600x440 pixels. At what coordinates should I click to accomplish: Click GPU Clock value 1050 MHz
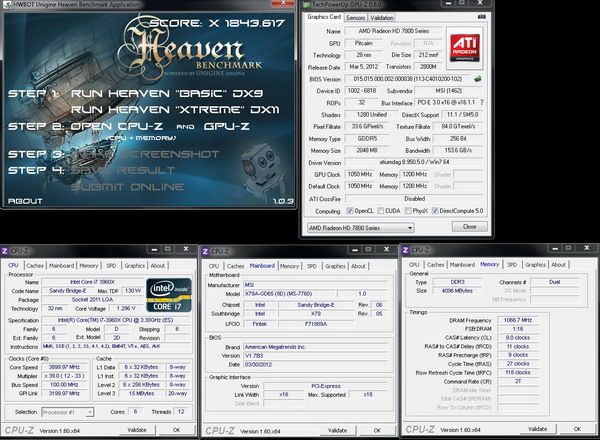[x=360, y=174]
